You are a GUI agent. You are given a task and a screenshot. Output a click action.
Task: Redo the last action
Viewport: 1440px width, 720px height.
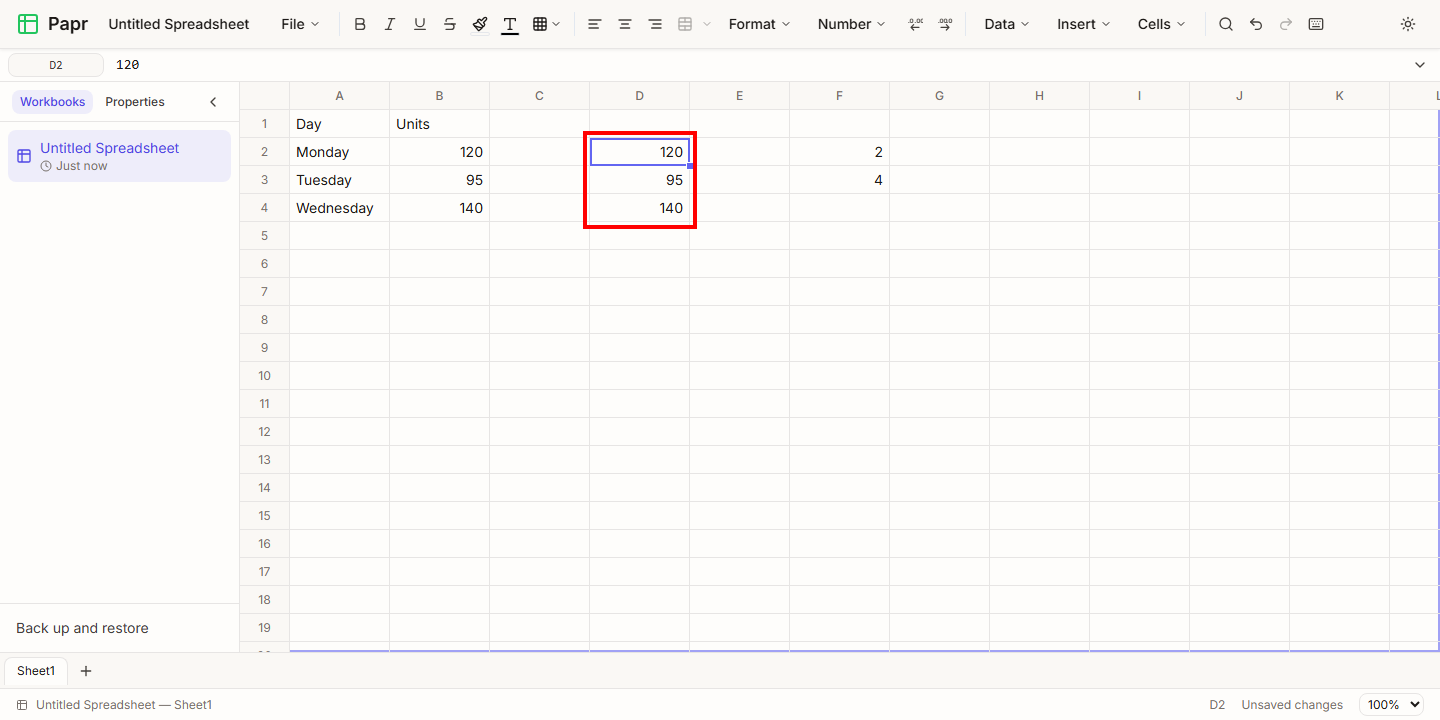[x=1286, y=24]
